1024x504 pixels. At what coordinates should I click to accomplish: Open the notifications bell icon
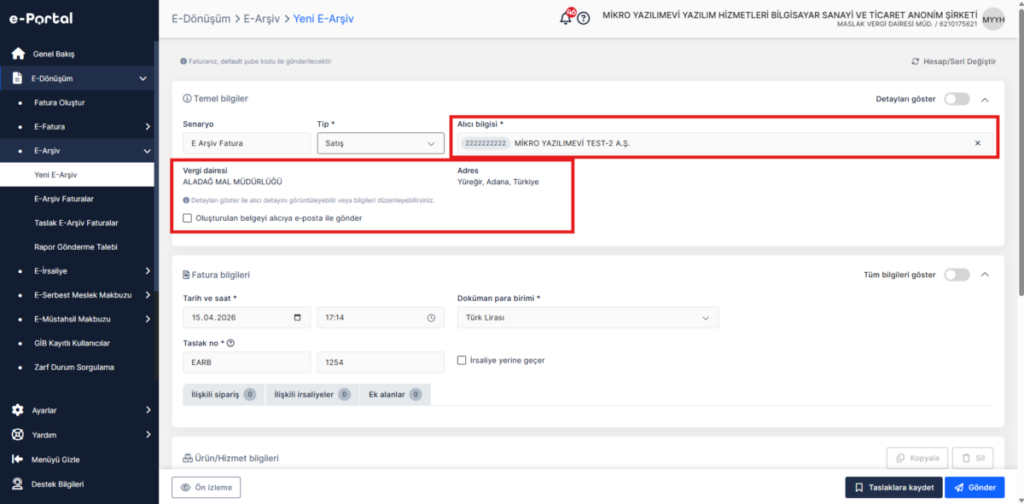(566, 18)
